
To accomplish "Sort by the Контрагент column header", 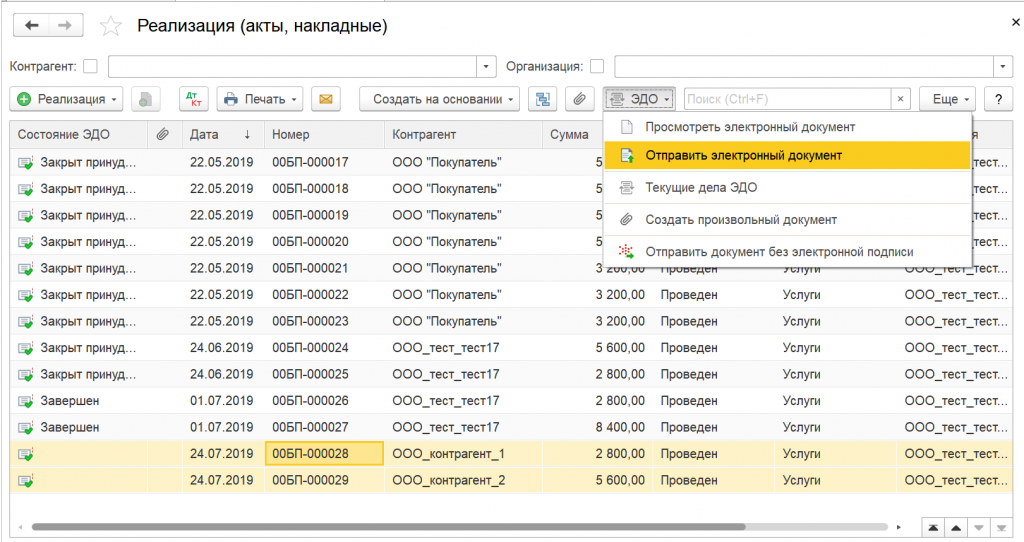I will point(463,135).
